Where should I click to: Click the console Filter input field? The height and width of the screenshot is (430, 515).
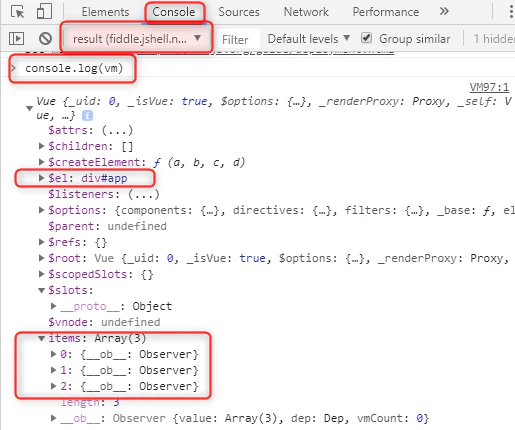pyautogui.click(x=239, y=40)
